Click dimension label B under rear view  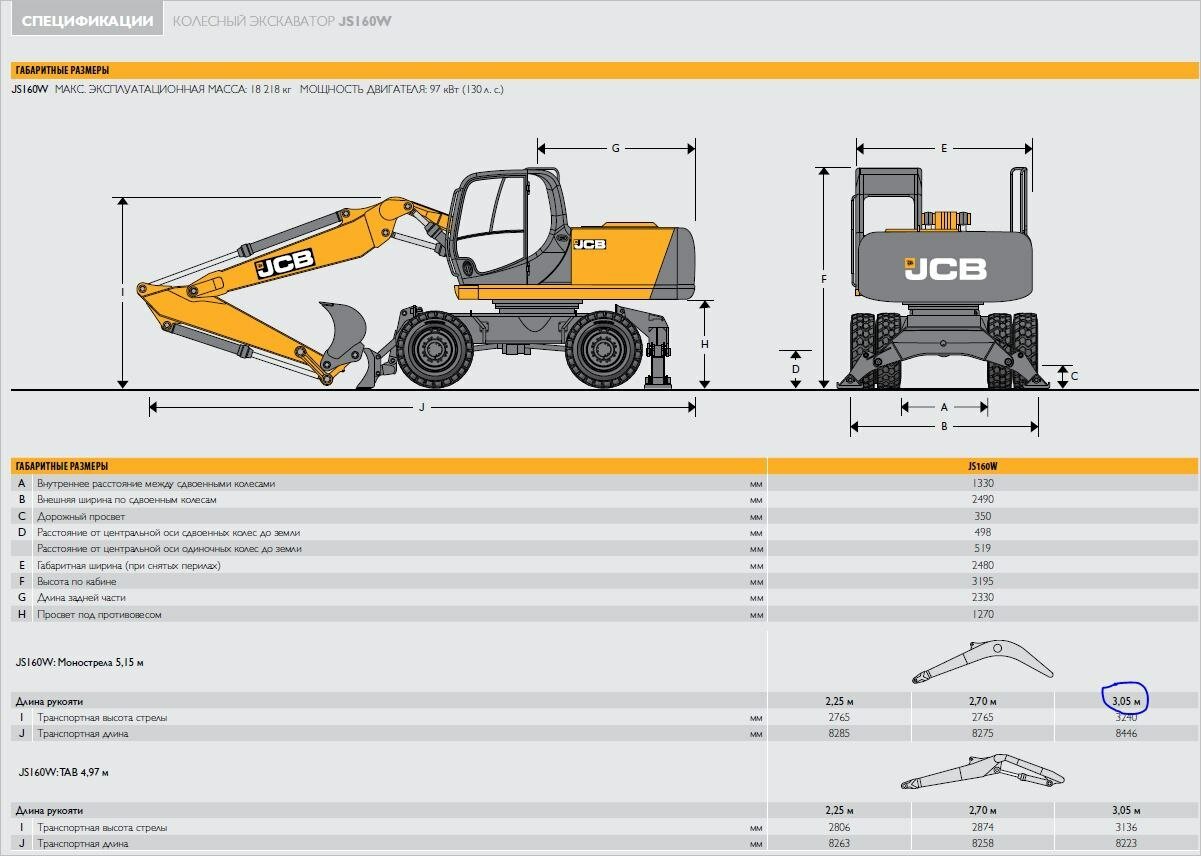click(x=944, y=427)
